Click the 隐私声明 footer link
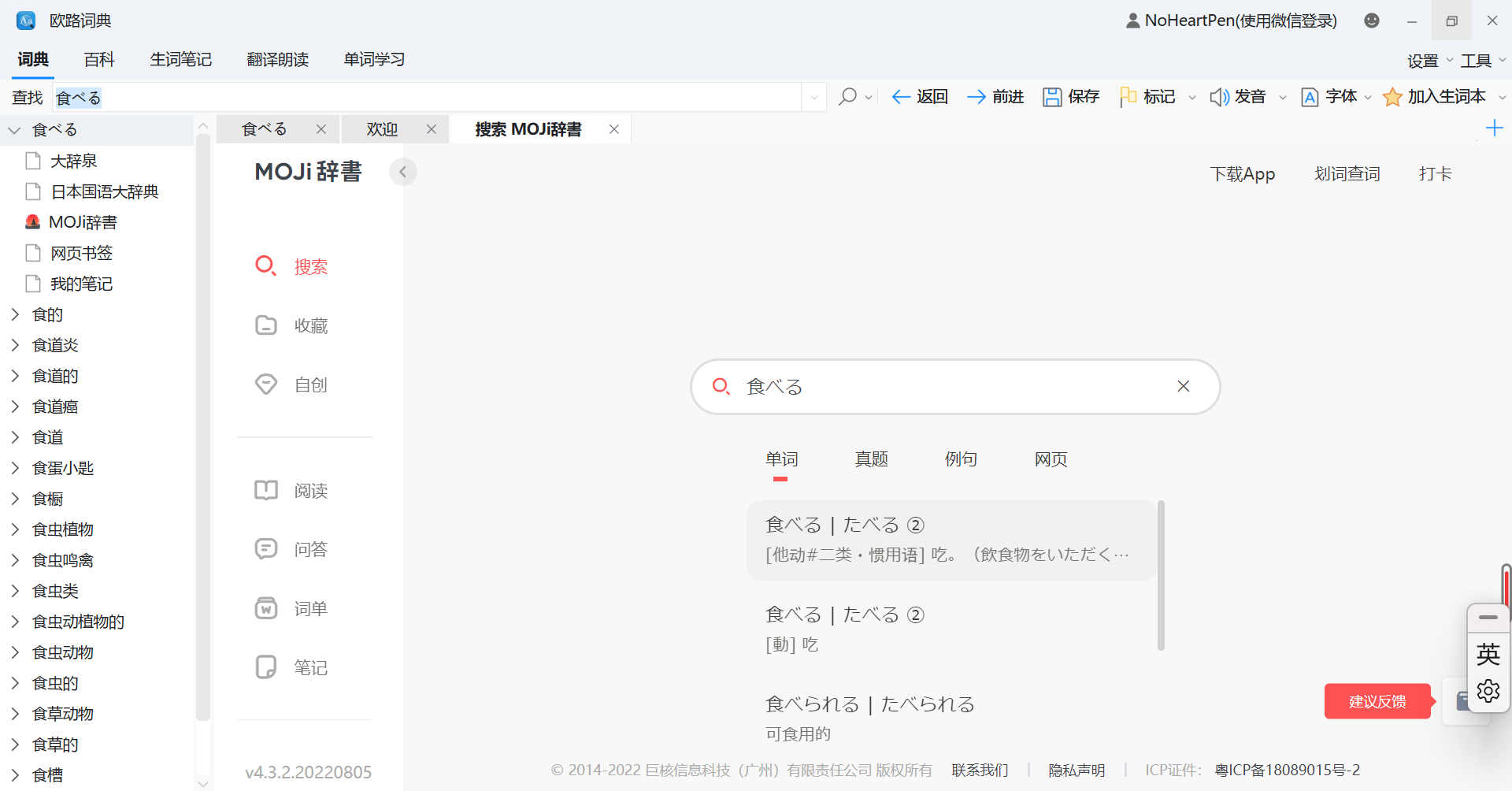Screen dimensions: 1512x791 (x=1077, y=770)
